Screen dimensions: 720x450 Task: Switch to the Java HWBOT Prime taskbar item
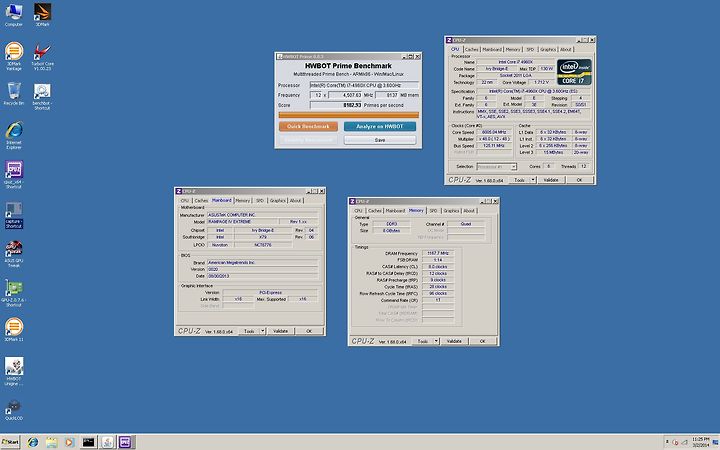pos(107,442)
